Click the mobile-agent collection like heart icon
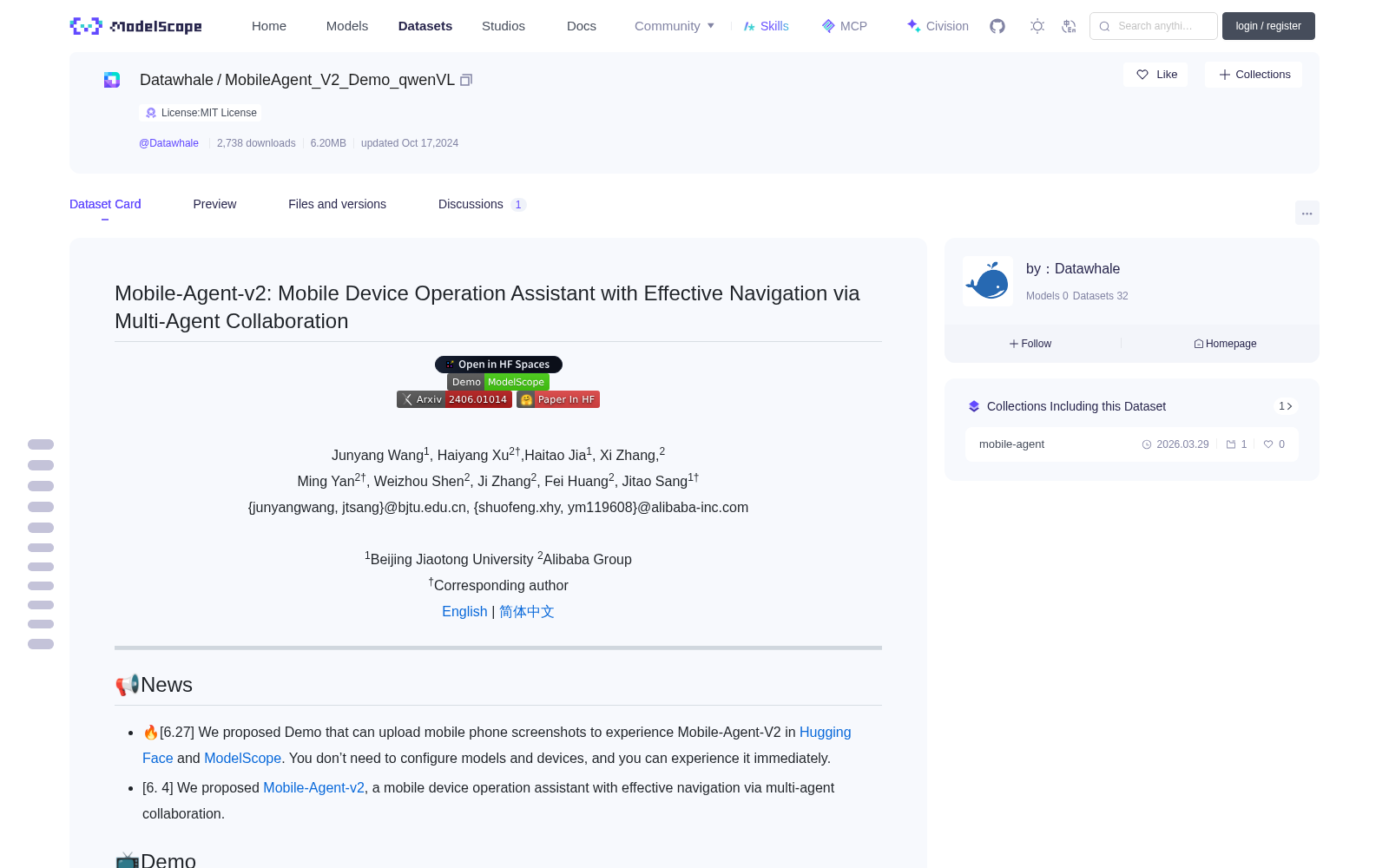The image size is (1389, 868). tap(1268, 444)
